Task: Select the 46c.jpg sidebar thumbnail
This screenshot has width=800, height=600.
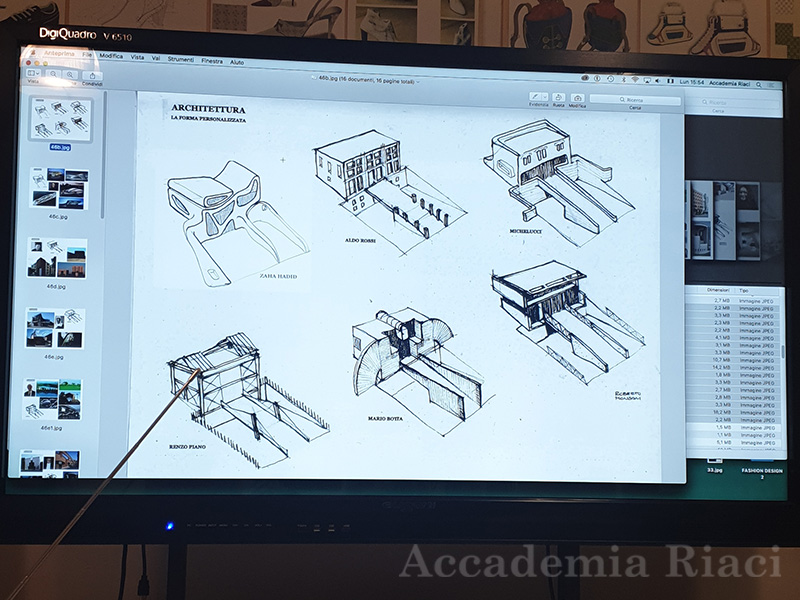Action: click(59, 189)
